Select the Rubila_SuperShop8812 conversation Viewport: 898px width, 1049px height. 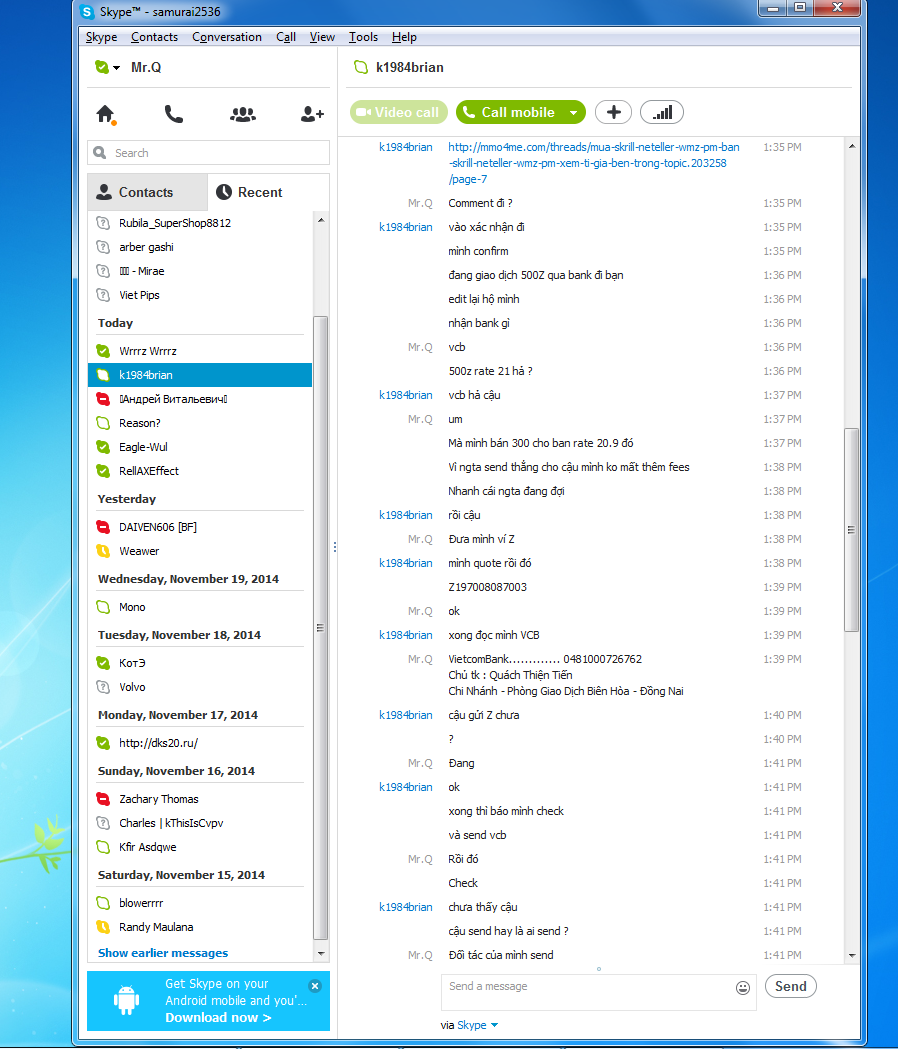(x=199, y=223)
